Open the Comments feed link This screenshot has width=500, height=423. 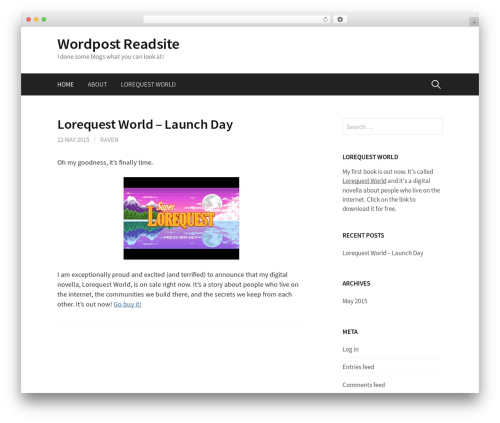[x=364, y=385]
